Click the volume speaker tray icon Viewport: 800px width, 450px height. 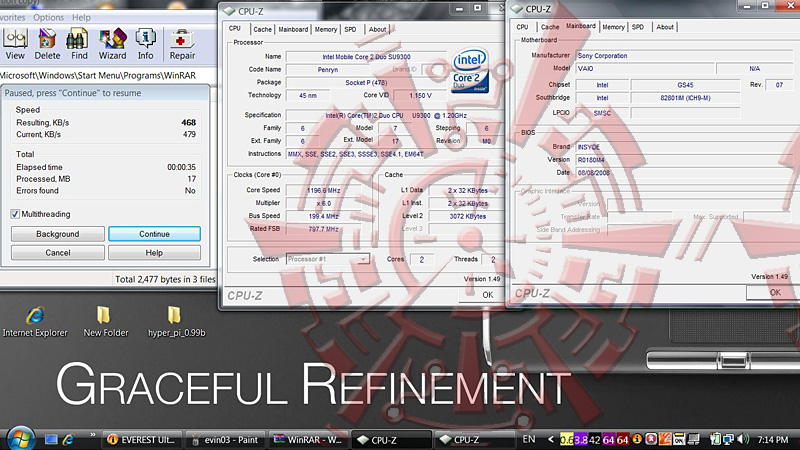(743, 439)
